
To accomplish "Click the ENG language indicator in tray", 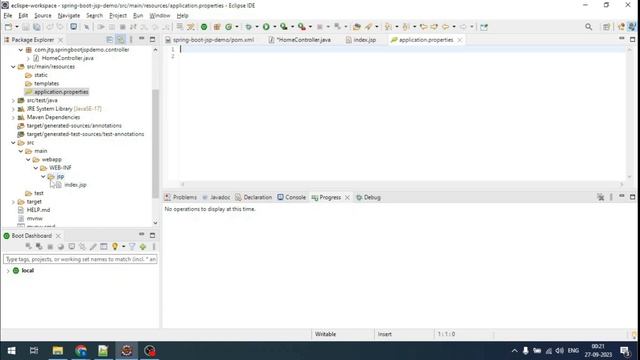I will tap(573, 351).
